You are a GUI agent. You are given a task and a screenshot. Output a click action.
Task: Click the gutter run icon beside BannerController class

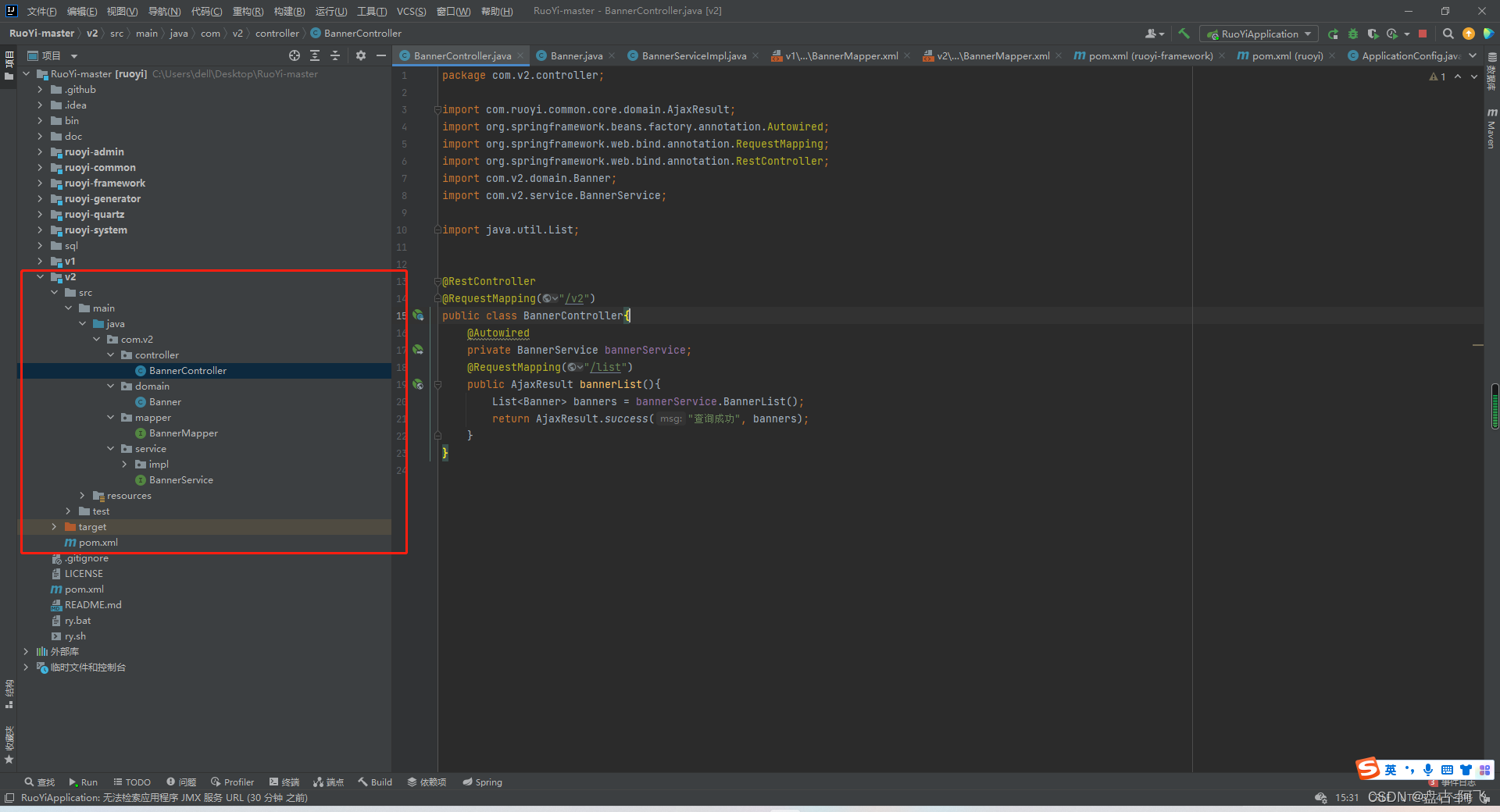pyautogui.click(x=419, y=315)
